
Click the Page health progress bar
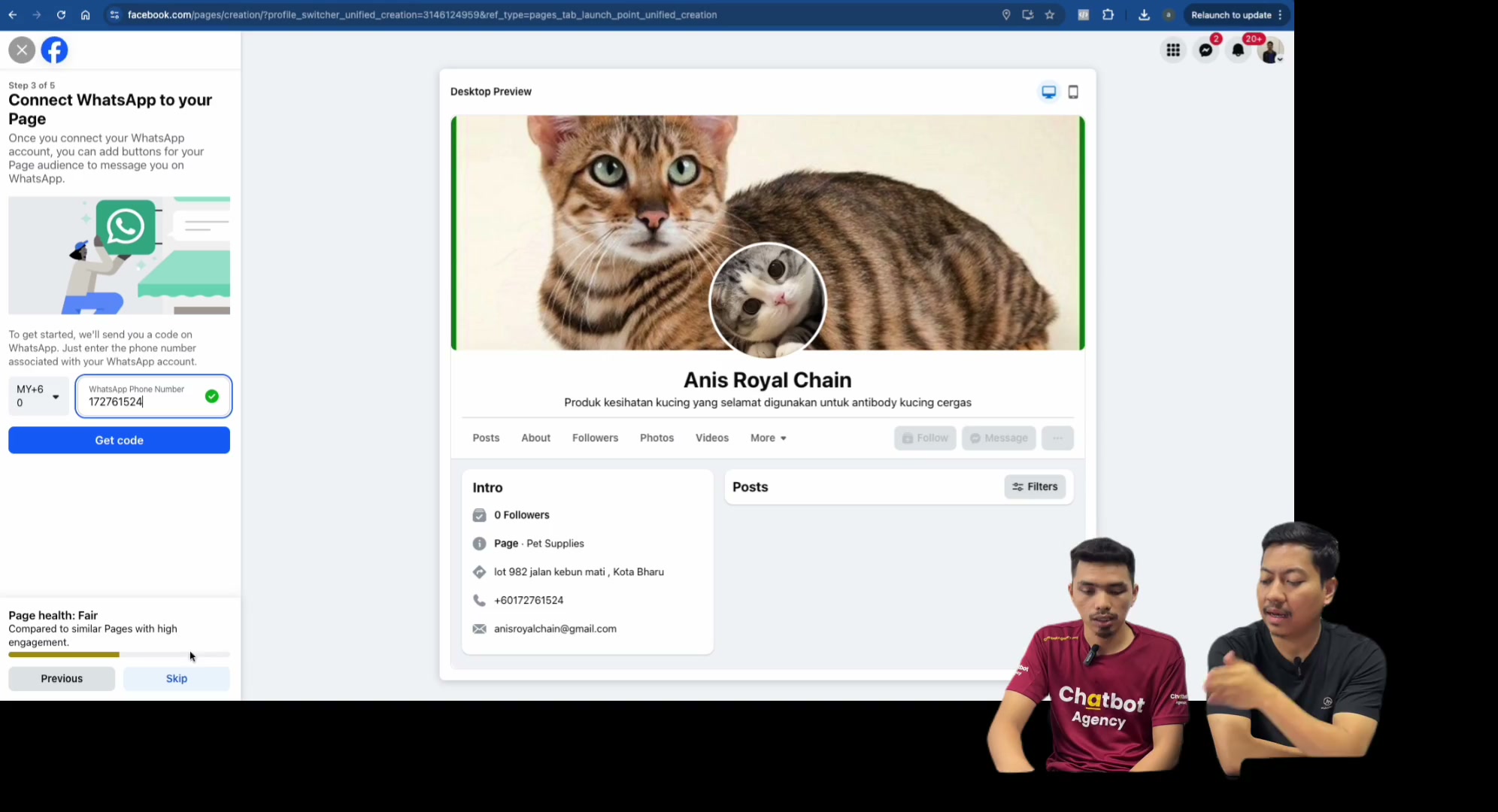point(119,655)
